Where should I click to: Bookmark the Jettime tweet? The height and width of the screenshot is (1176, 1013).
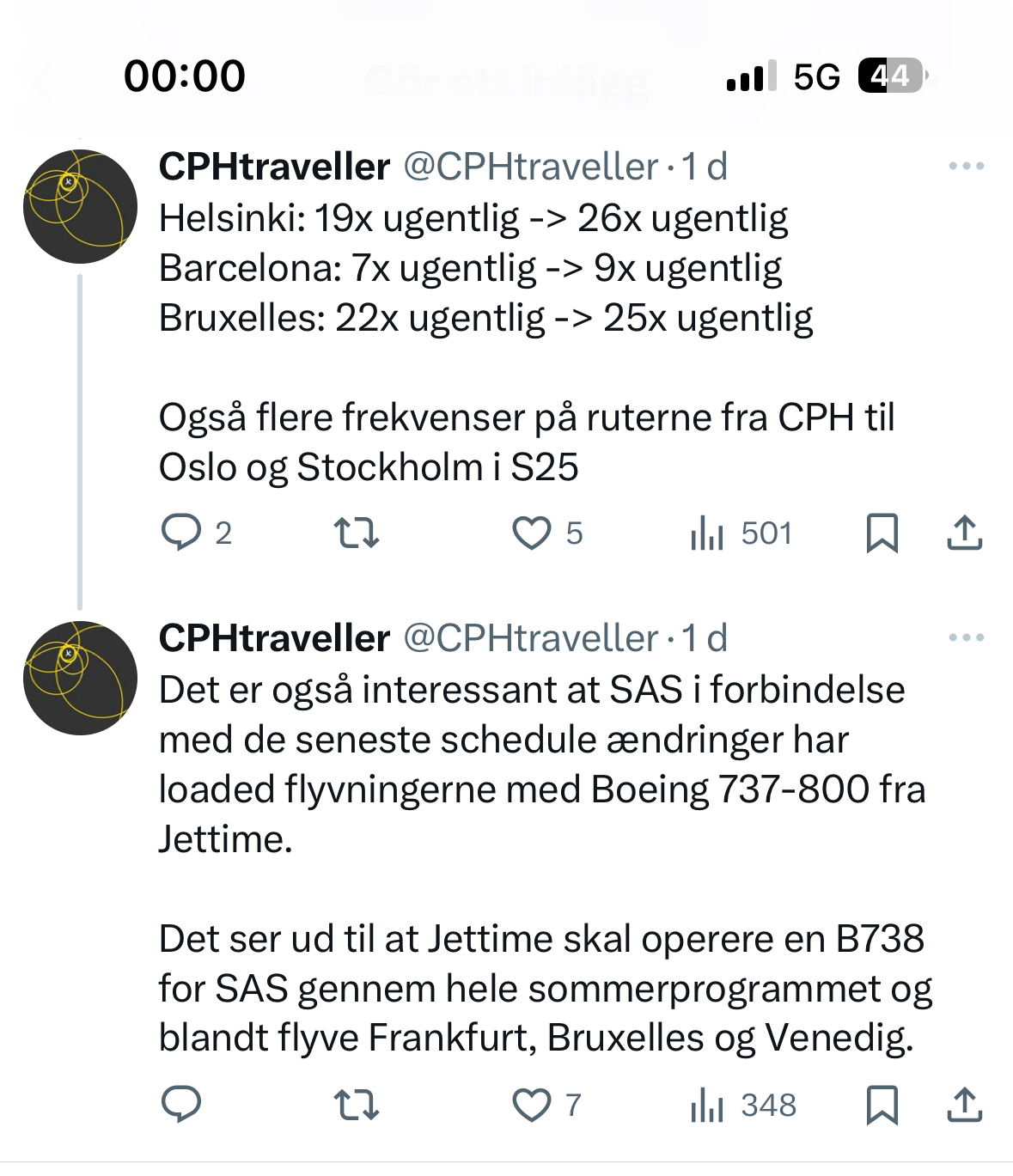click(x=882, y=1105)
